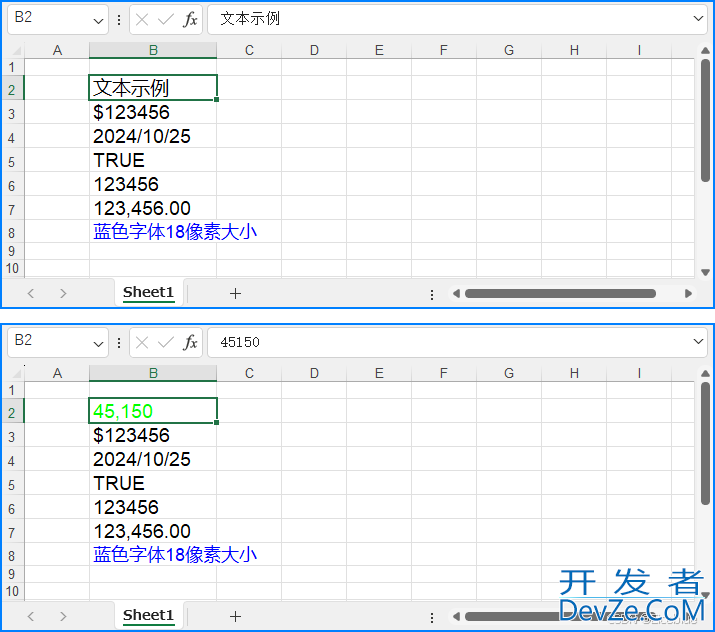Image resolution: width=715 pixels, height=632 pixels.
Task: Select cell TRUE in top spreadsheet
Action: click(x=153, y=160)
